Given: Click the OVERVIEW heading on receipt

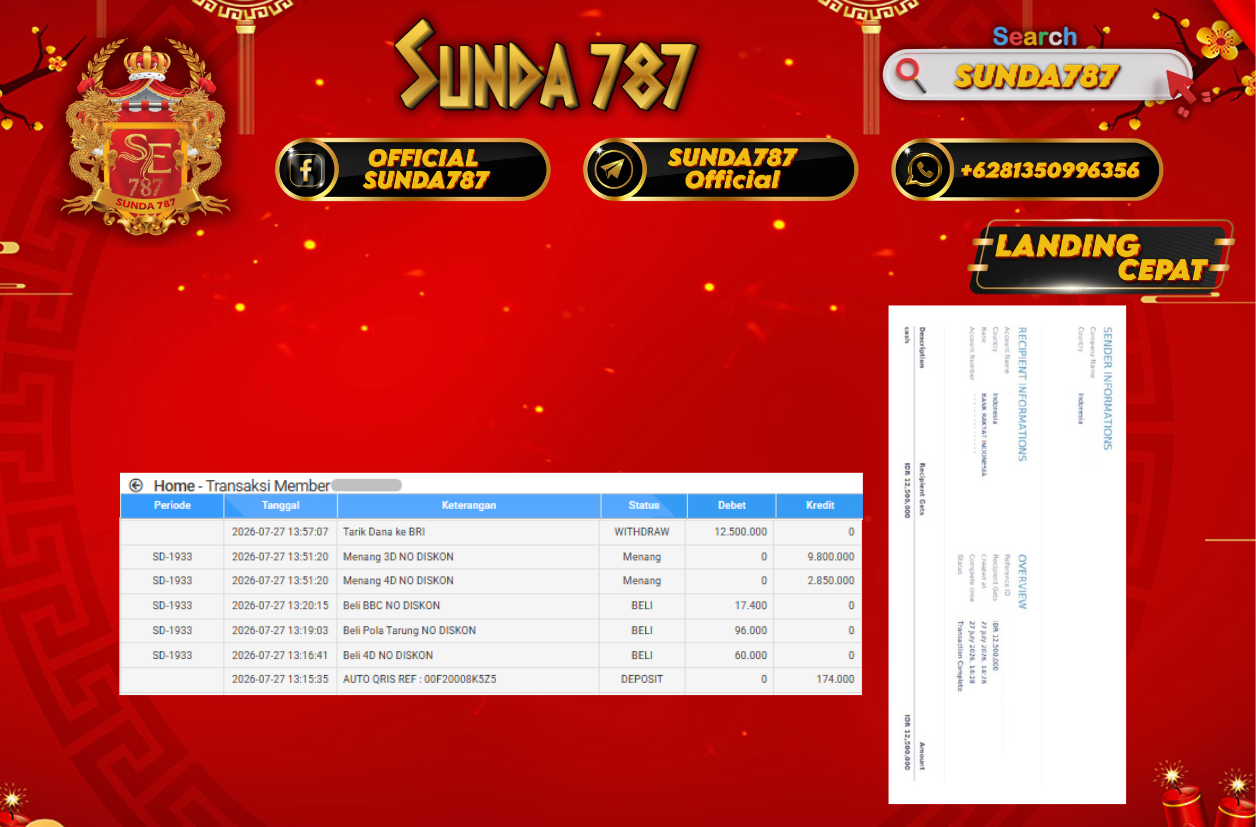Looking at the screenshot, I should (1022, 582).
